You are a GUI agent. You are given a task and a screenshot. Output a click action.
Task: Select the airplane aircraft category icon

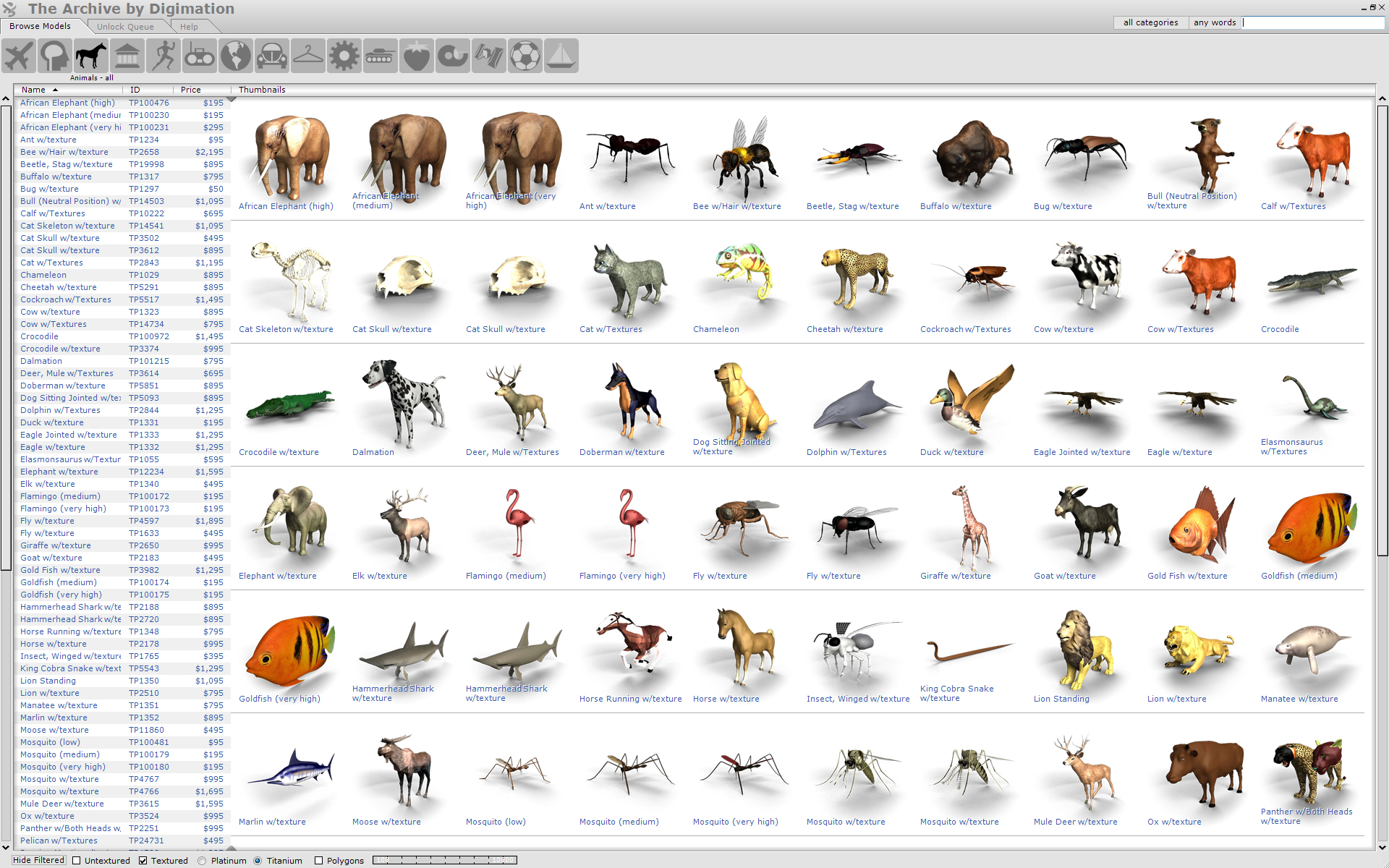point(19,56)
